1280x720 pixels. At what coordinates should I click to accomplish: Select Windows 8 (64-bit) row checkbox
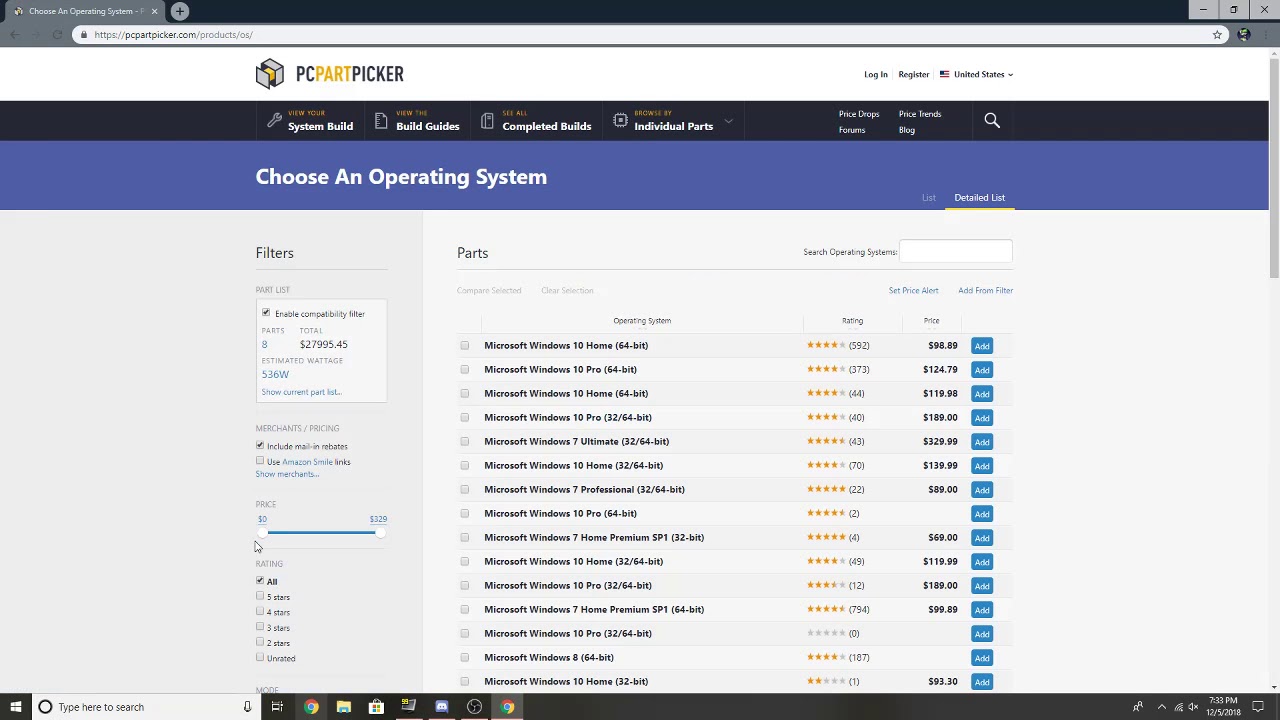click(x=464, y=657)
